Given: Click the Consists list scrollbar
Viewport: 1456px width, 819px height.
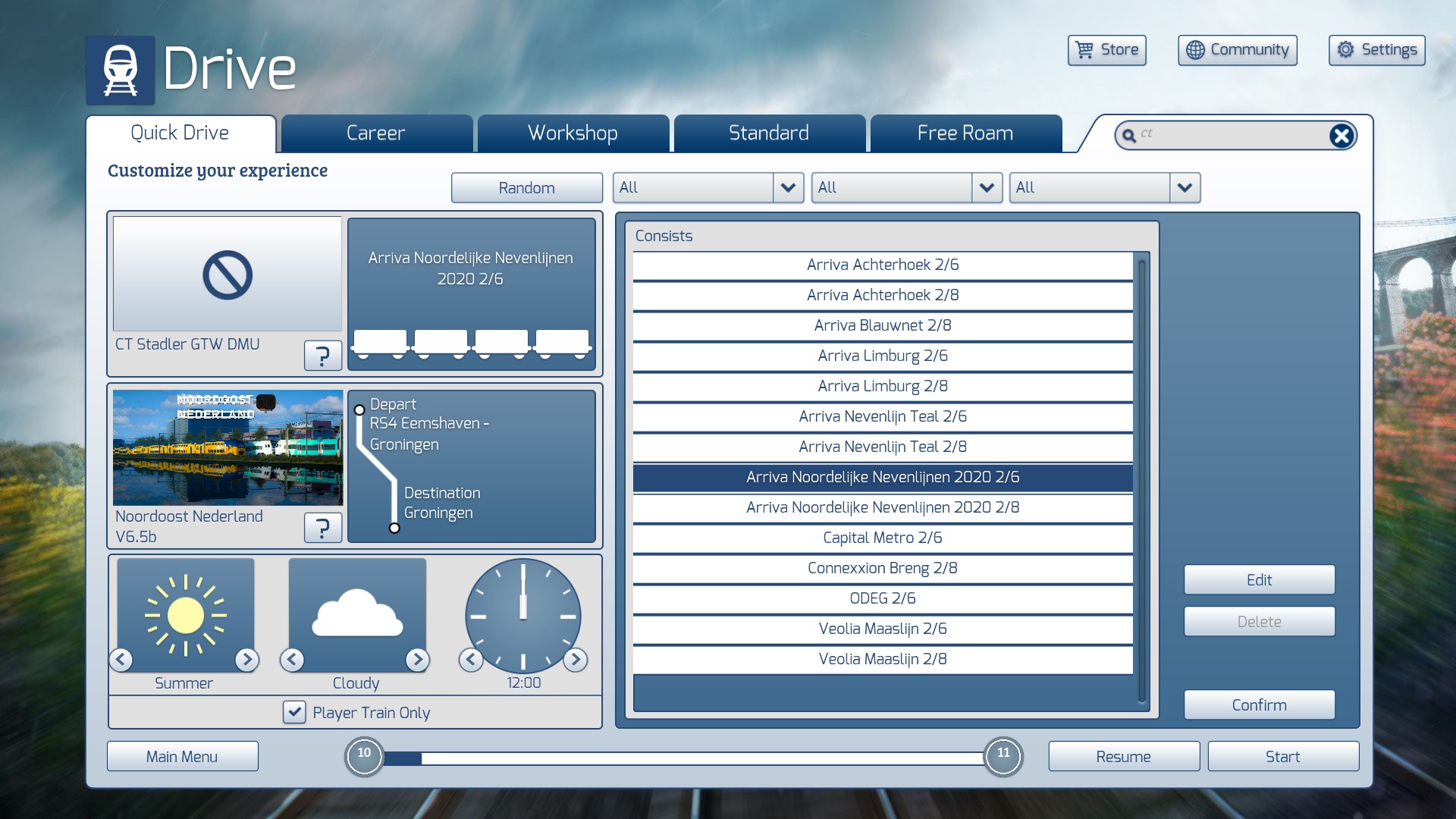Looking at the screenshot, I should click(1141, 481).
